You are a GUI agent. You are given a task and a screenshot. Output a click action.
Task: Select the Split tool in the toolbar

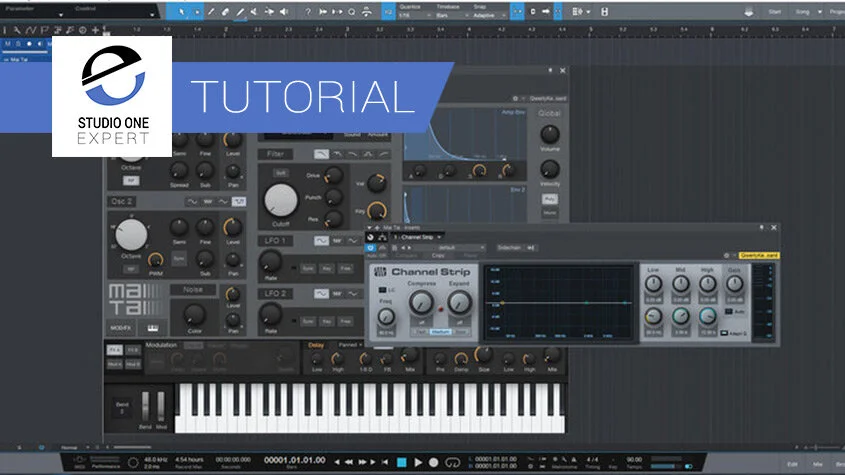tap(211, 12)
